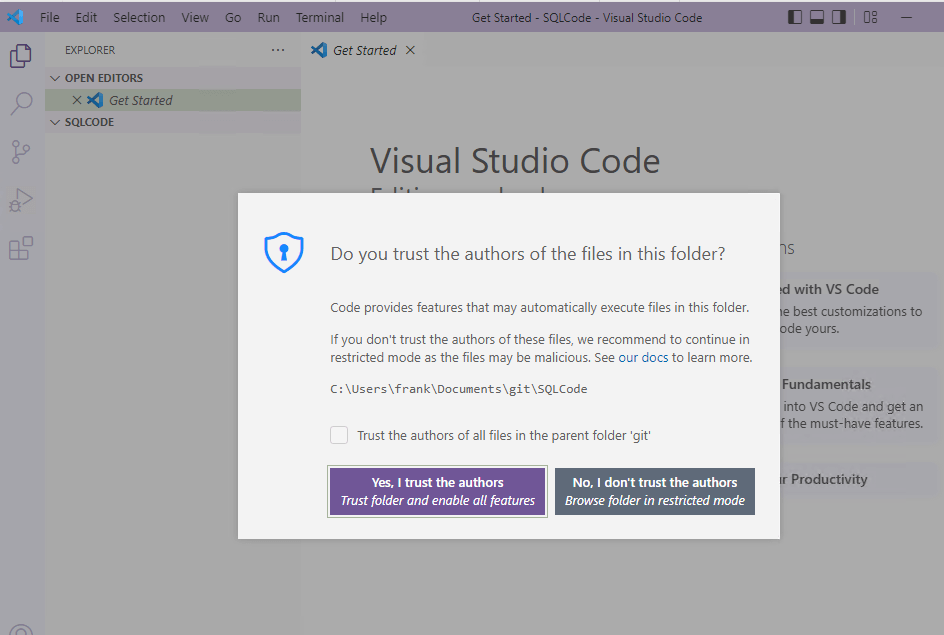
Task: Select Get Started in Open Editors list
Action: tap(140, 100)
